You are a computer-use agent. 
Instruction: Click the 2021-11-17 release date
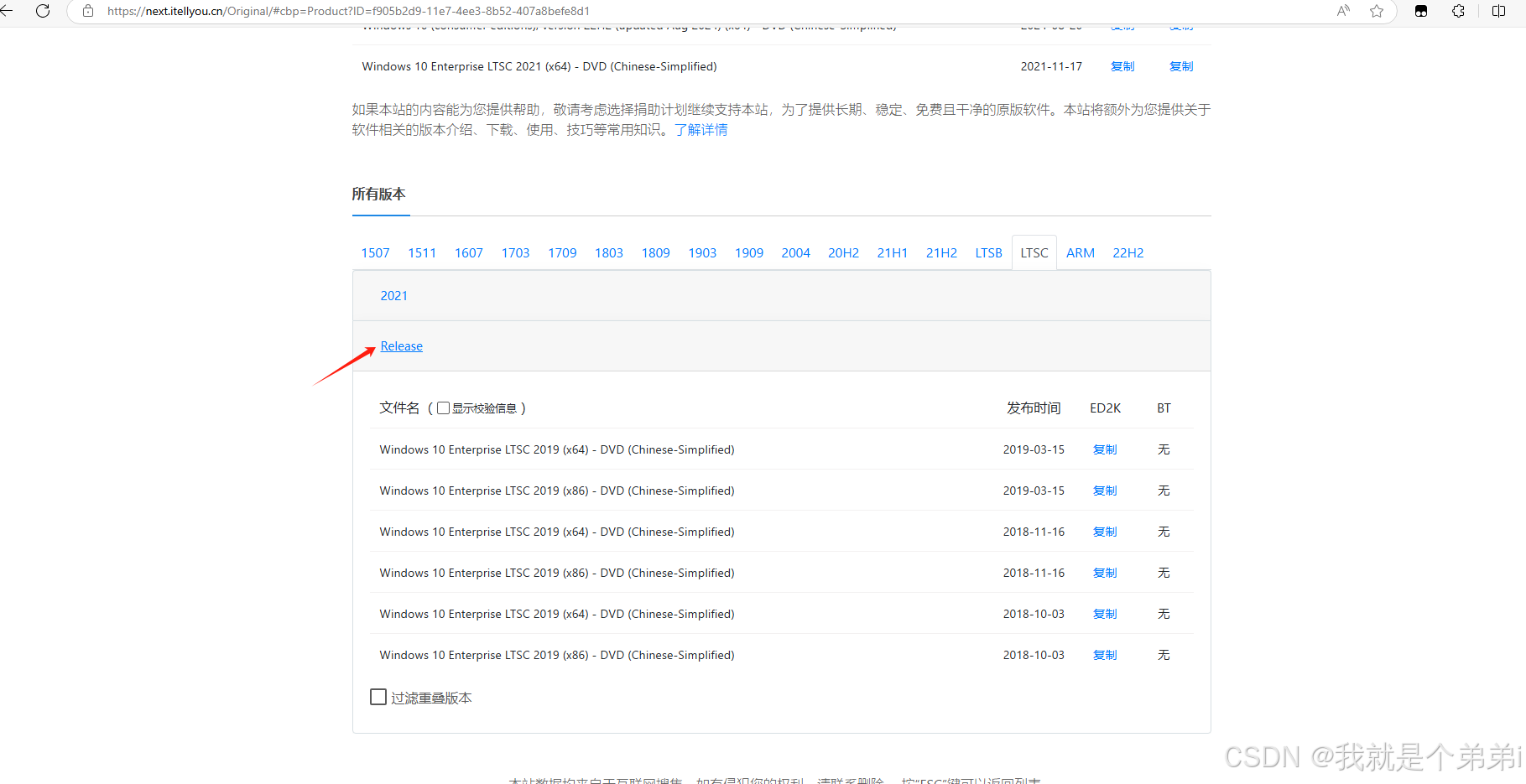pos(1051,66)
